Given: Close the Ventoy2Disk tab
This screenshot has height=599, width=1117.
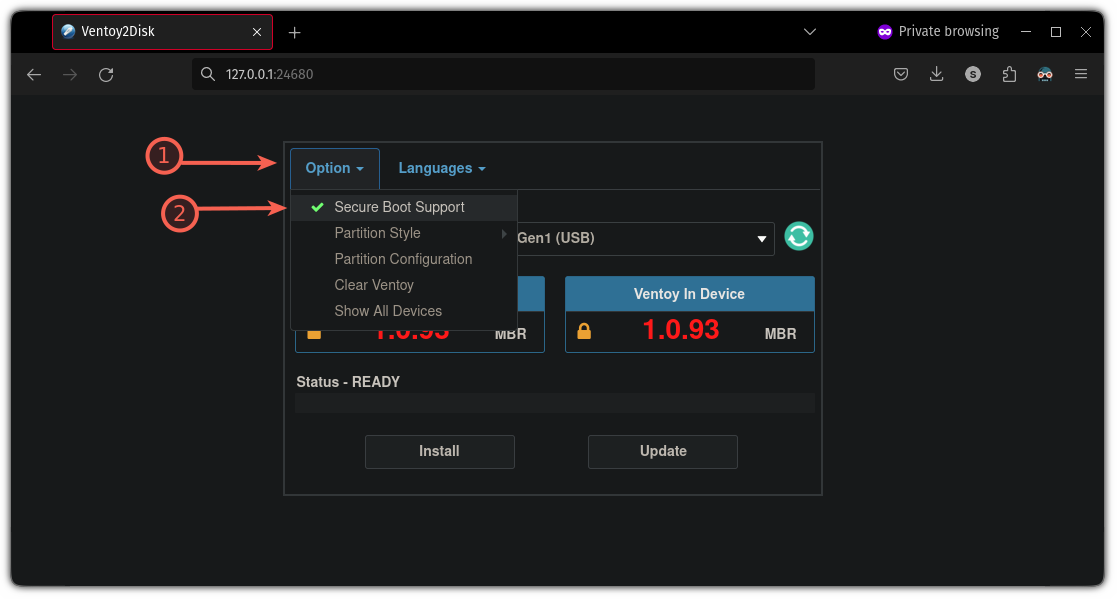Looking at the screenshot, I should [x=257, y=32].
